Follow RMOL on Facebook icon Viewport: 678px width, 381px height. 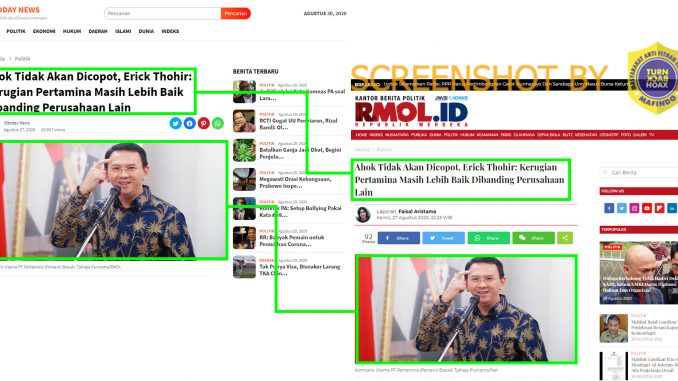[609, 208]
